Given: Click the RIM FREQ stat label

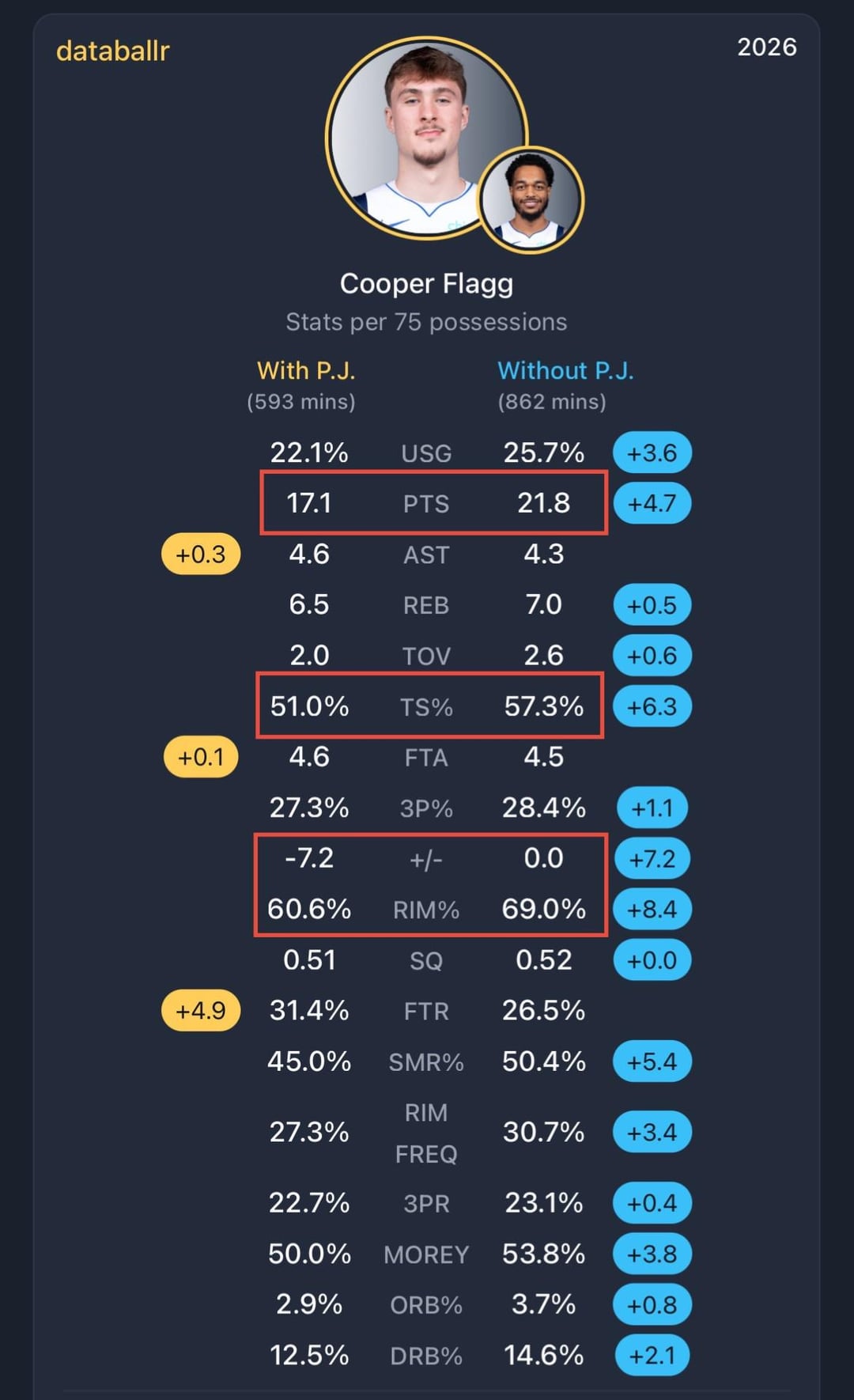Looking at the screenshot, I should pos(426,1133).
